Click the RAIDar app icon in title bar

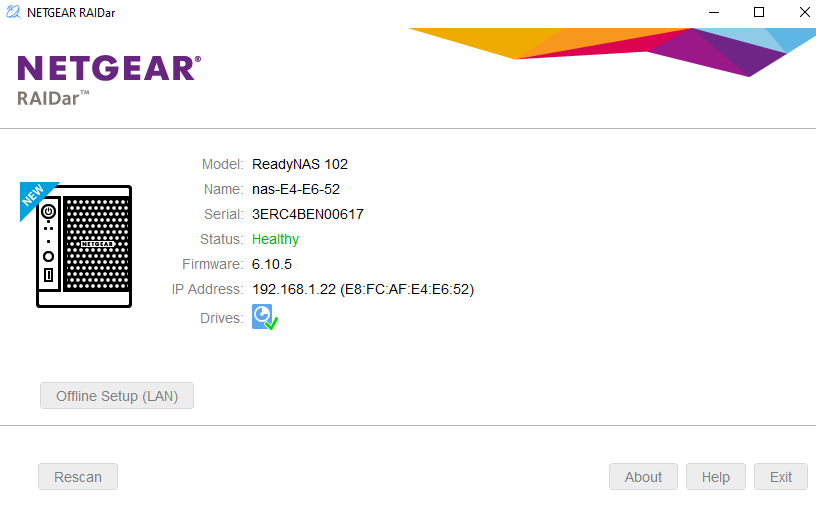[13, 12]
